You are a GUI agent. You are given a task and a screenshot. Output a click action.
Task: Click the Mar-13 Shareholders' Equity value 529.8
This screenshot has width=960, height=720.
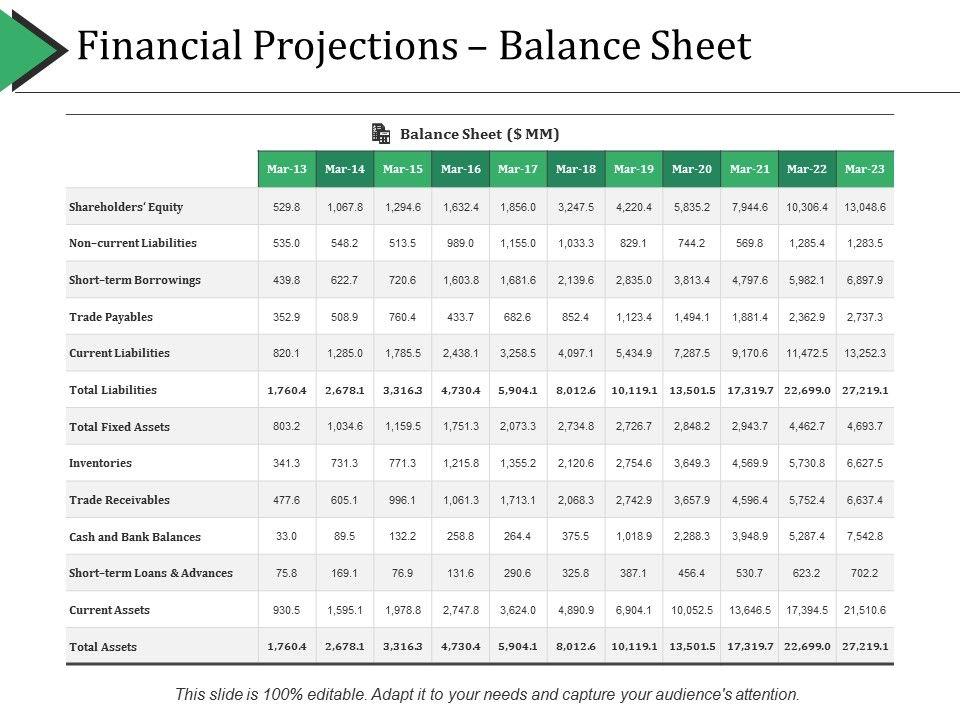pos(287,207)
